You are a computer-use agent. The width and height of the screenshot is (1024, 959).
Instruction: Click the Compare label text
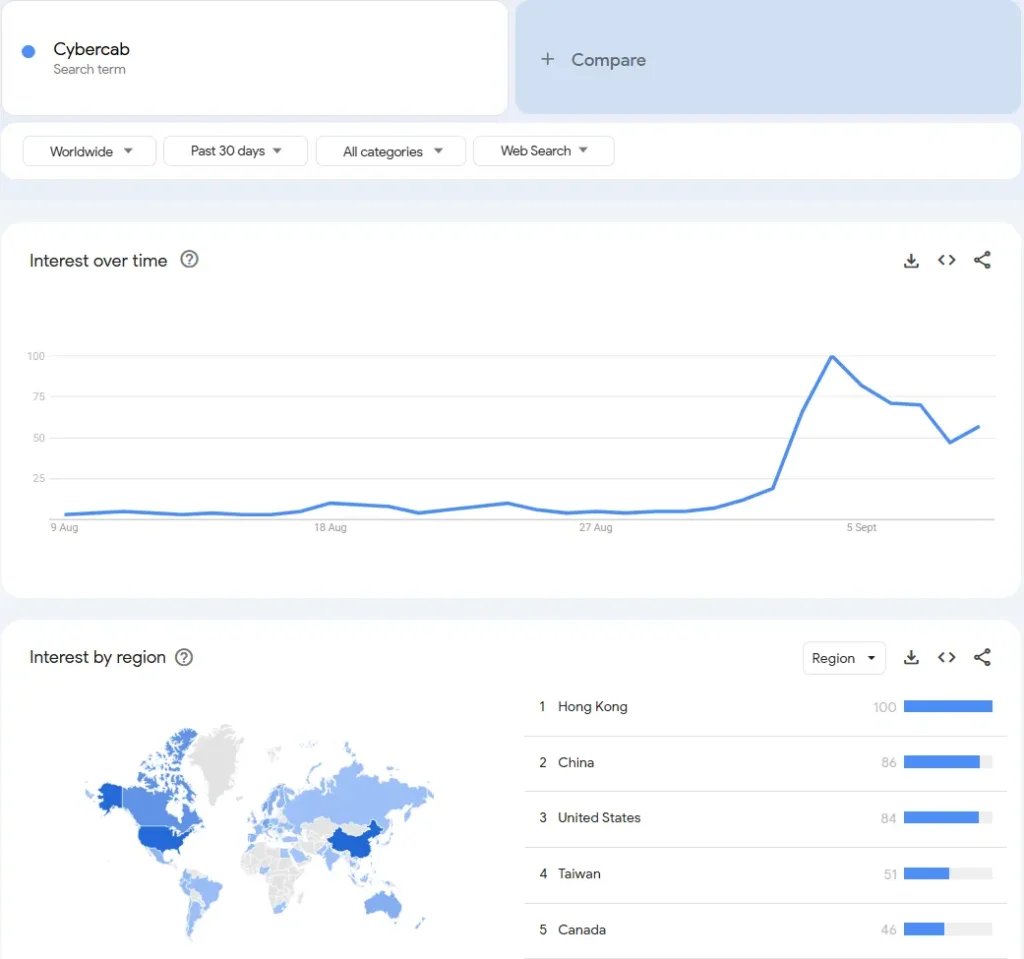tap(609, 59)
